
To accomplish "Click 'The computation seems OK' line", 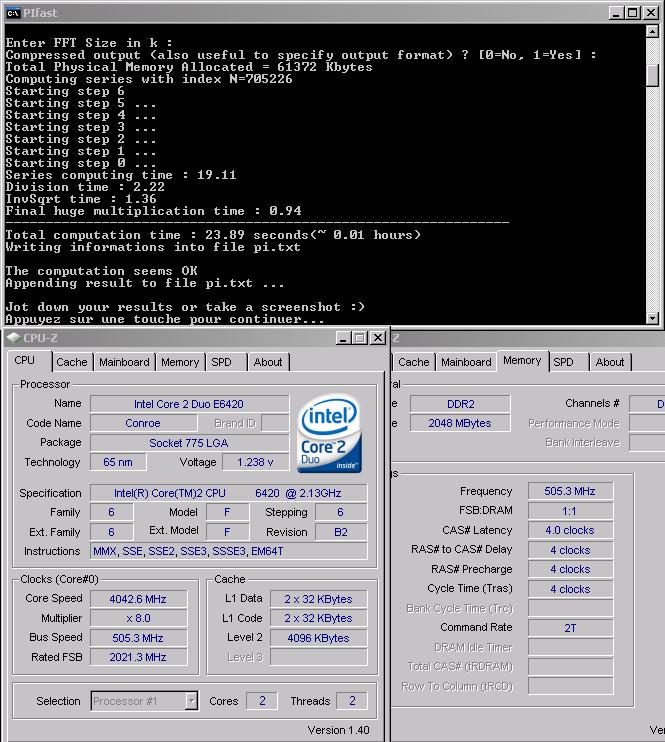I will (x=101, y=271).
